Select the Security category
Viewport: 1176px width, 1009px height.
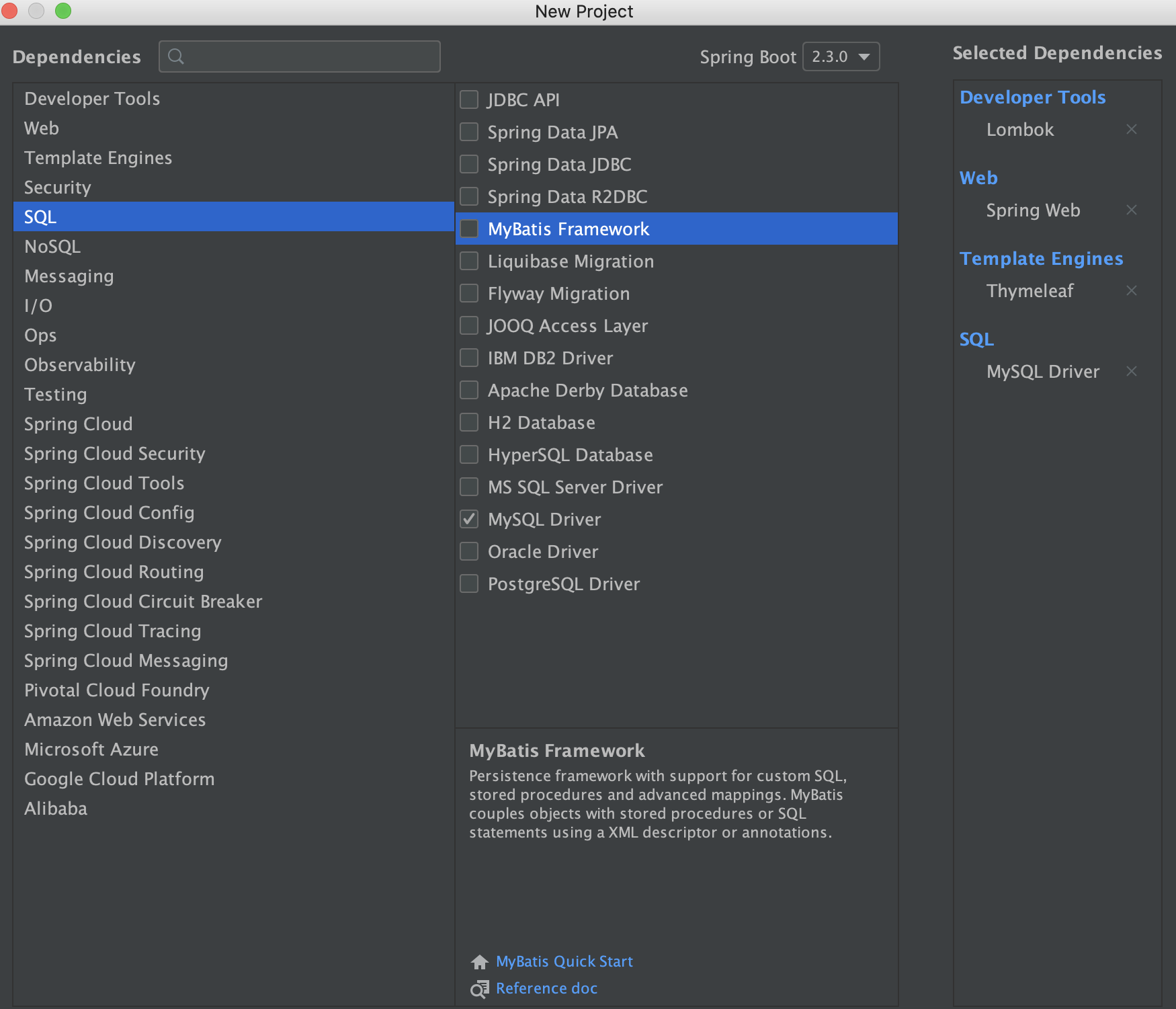pos(233,187)
